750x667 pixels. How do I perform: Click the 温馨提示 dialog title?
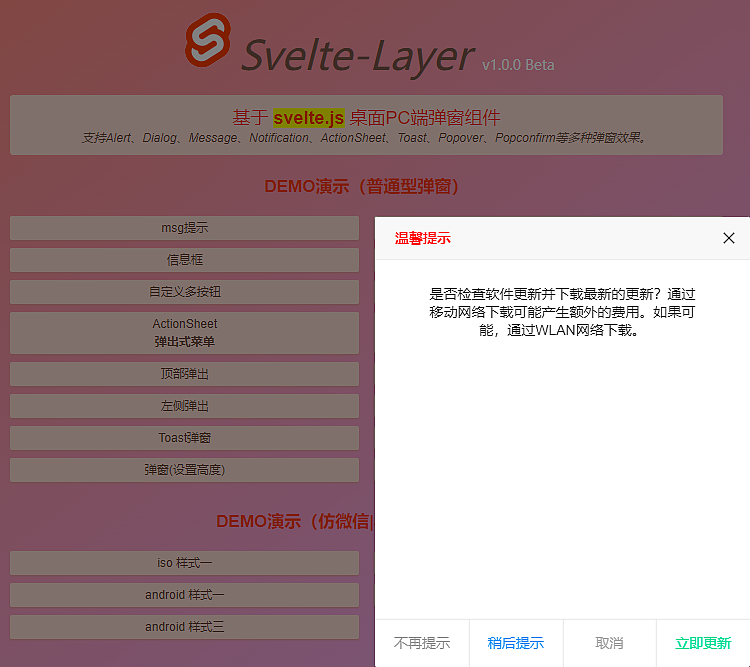422,238
